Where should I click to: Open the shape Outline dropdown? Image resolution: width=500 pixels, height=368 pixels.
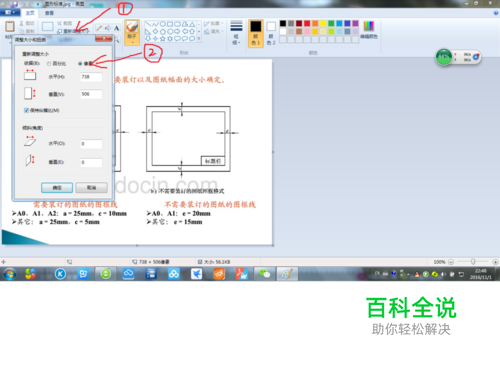tap(213, 24)
